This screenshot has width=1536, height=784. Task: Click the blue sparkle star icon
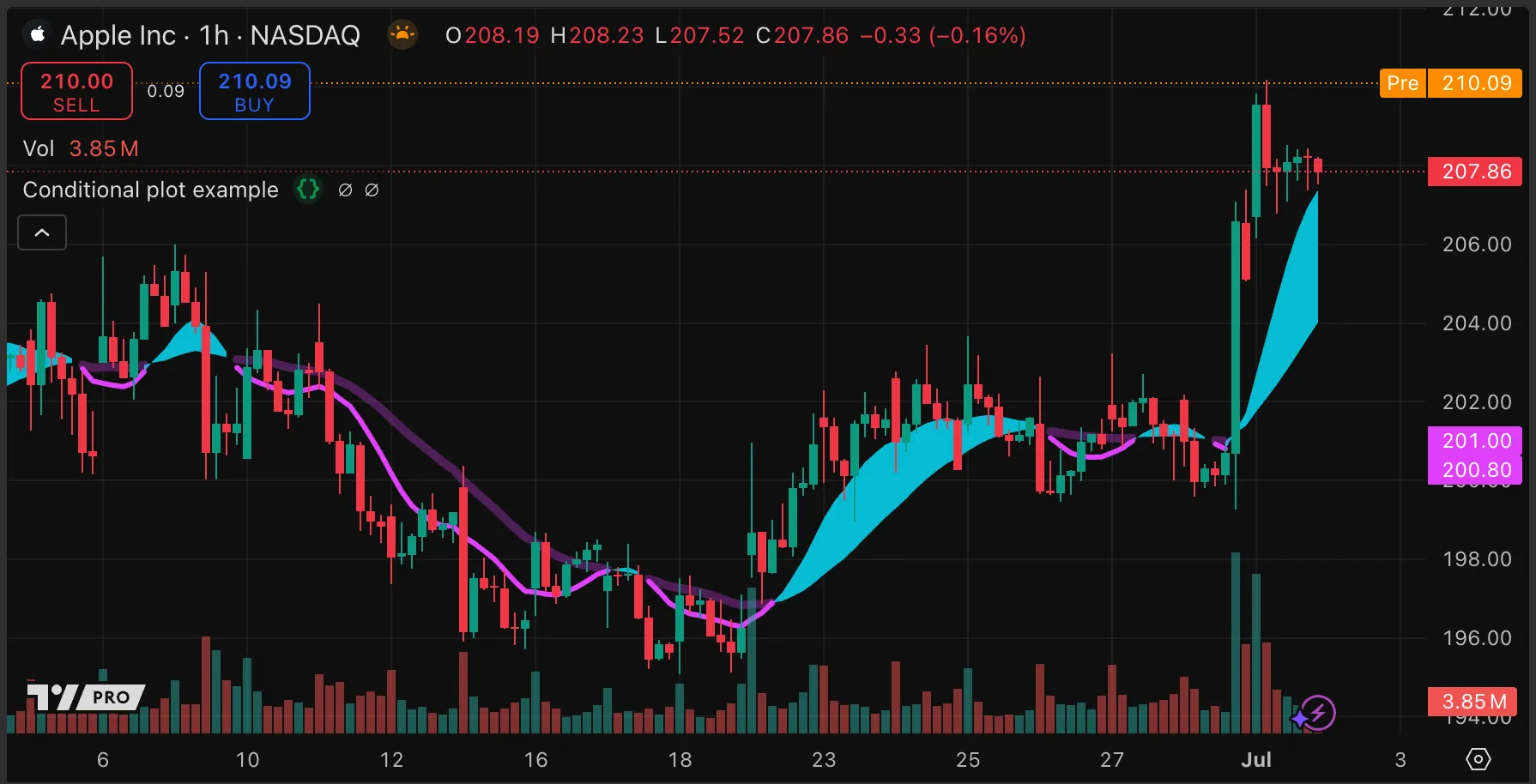[1300, 718]
